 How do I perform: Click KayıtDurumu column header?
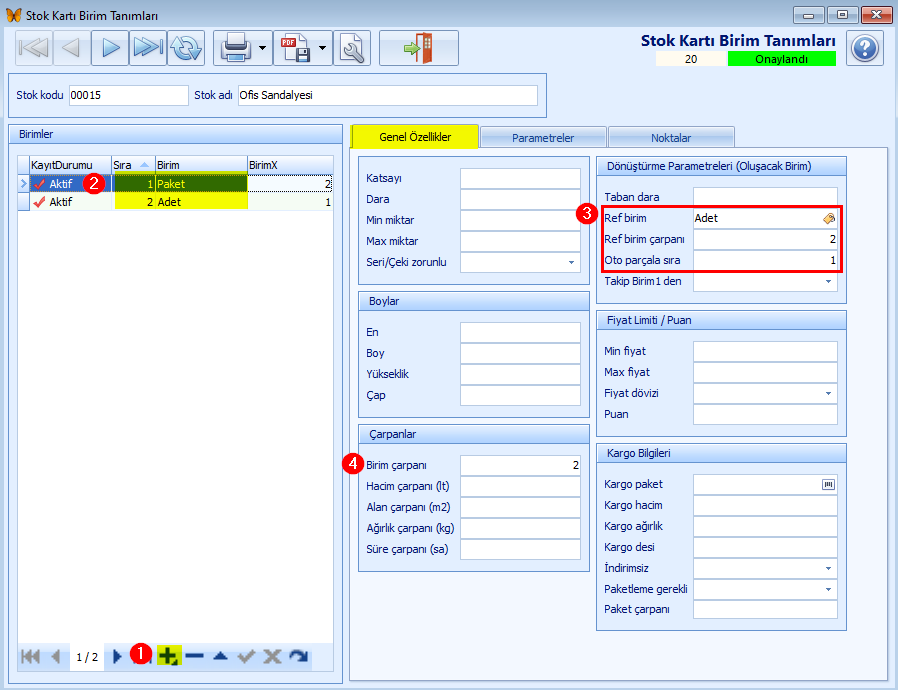point(70,165)
